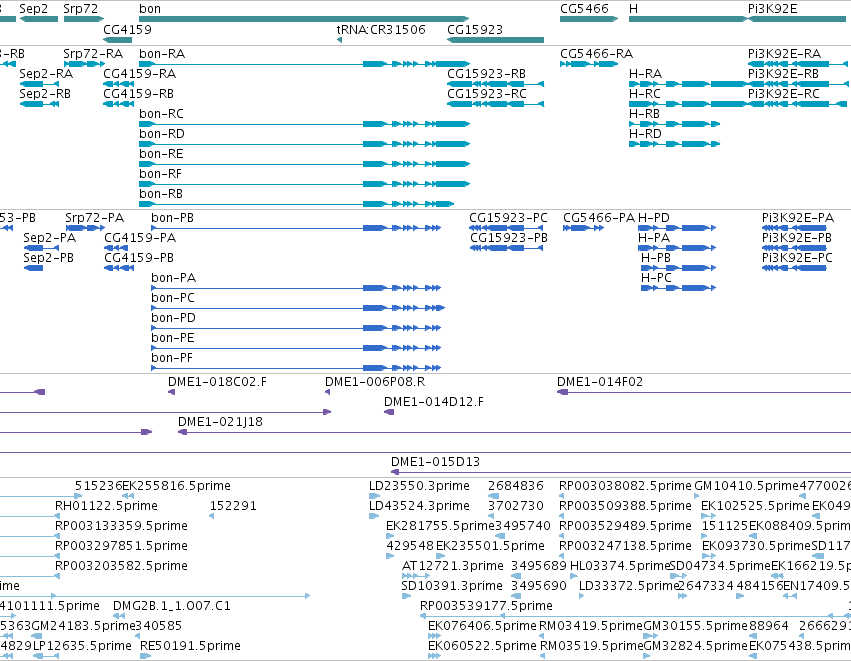Select the bon-PD protein label

tap(173, 317)
